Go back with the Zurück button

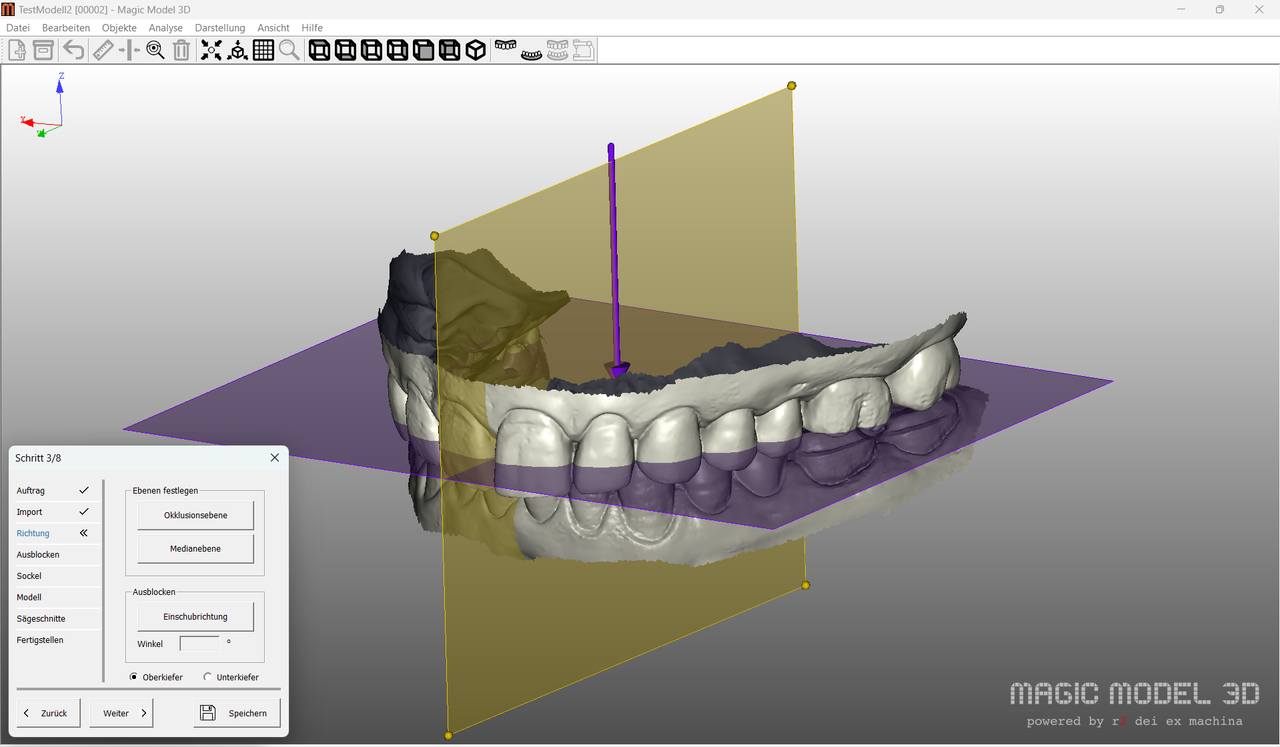(49, 713)
